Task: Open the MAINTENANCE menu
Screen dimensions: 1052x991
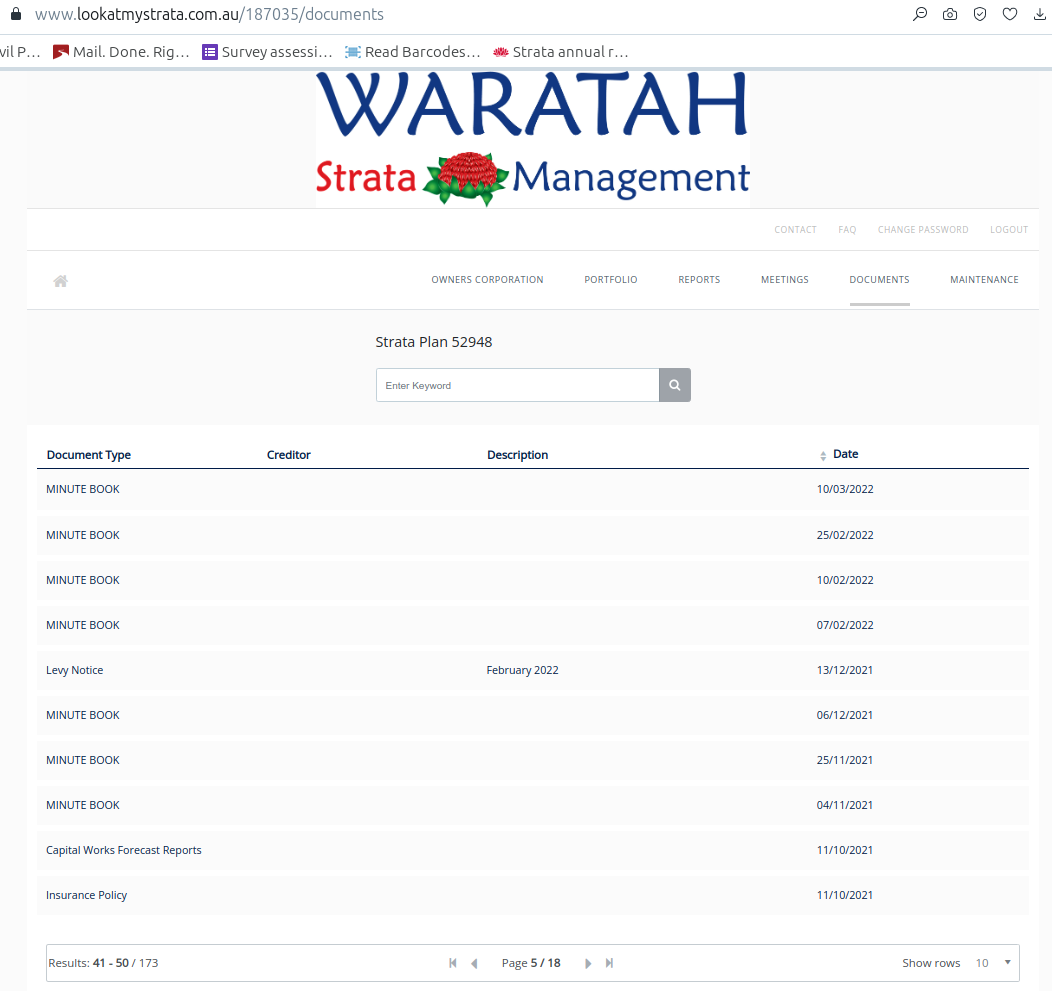Action: tap(984, 280)
